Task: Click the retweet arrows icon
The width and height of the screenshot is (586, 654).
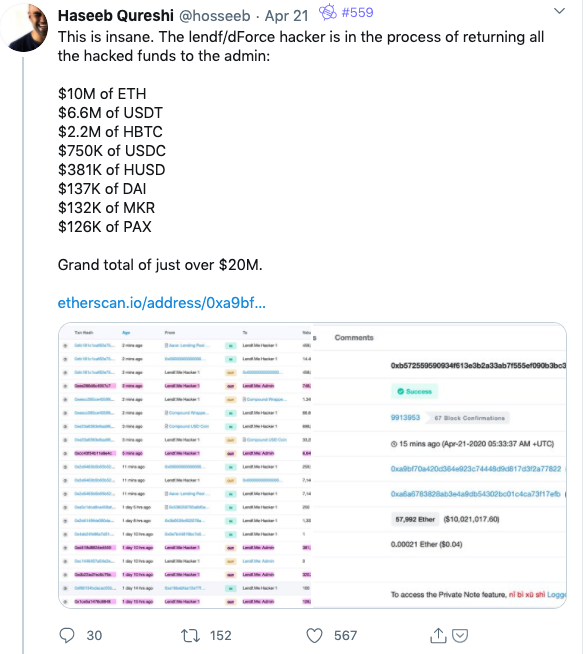Action: coord(190,636)
